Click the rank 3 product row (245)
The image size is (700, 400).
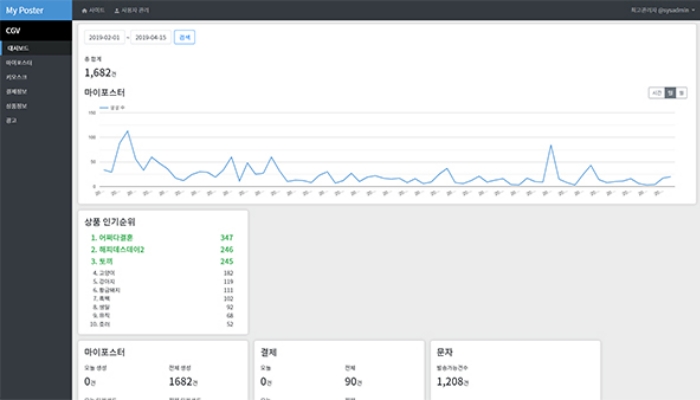(162, 261)
